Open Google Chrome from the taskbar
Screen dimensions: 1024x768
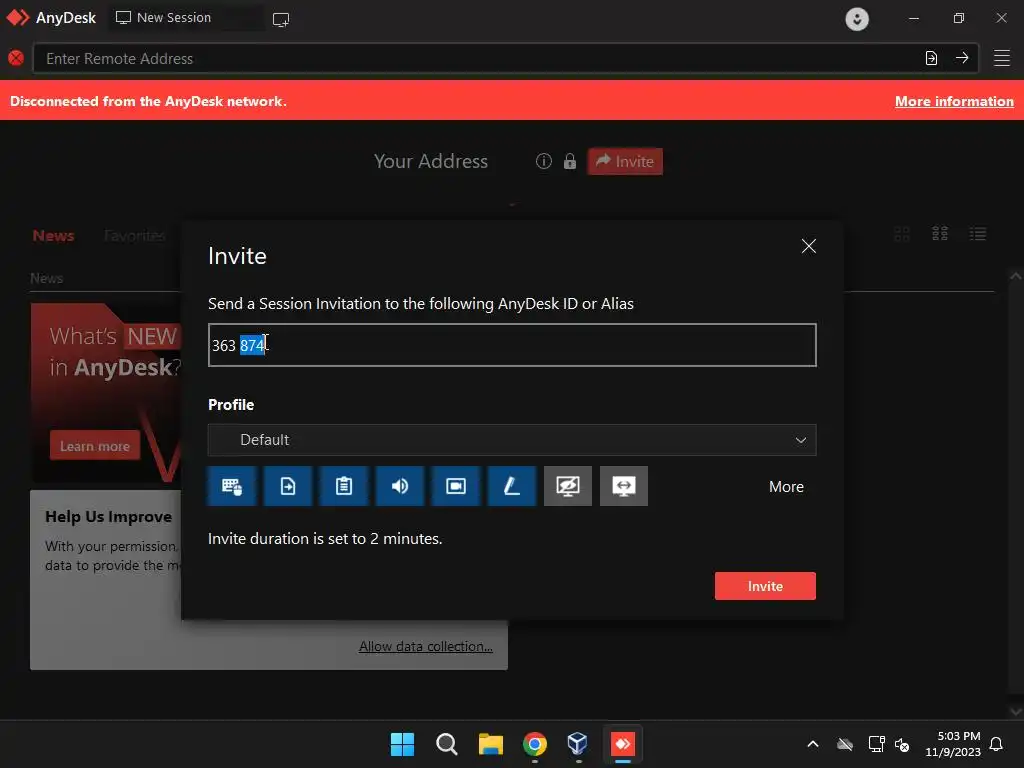534,744
